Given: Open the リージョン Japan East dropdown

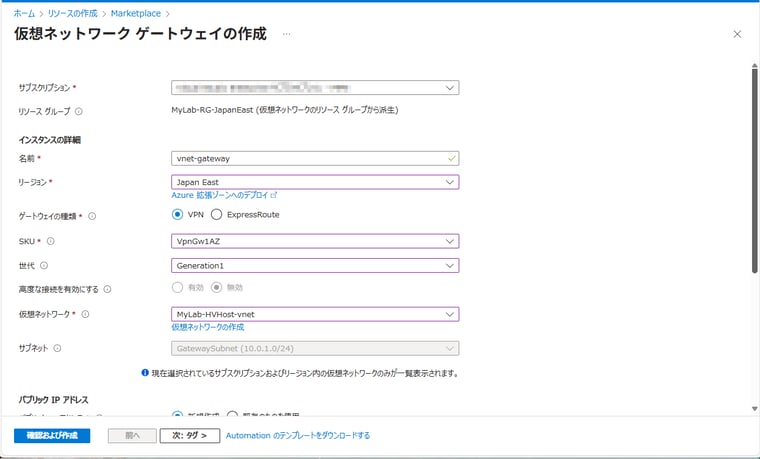Looking at the screenshot, I should click(x=315, y=182).
